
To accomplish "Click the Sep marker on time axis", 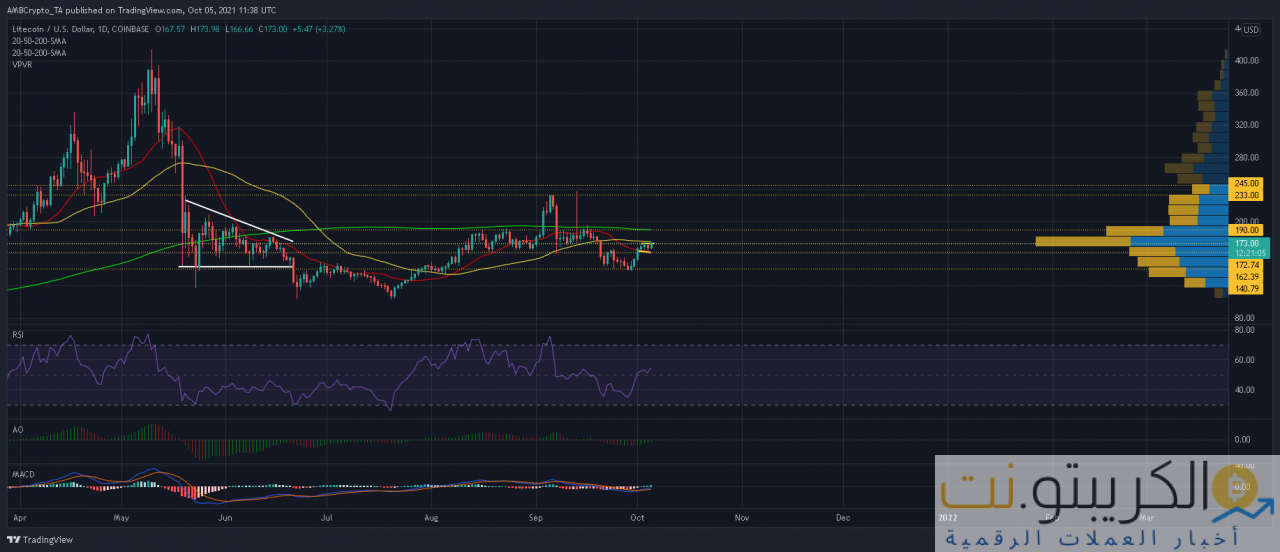I will 535,519.
